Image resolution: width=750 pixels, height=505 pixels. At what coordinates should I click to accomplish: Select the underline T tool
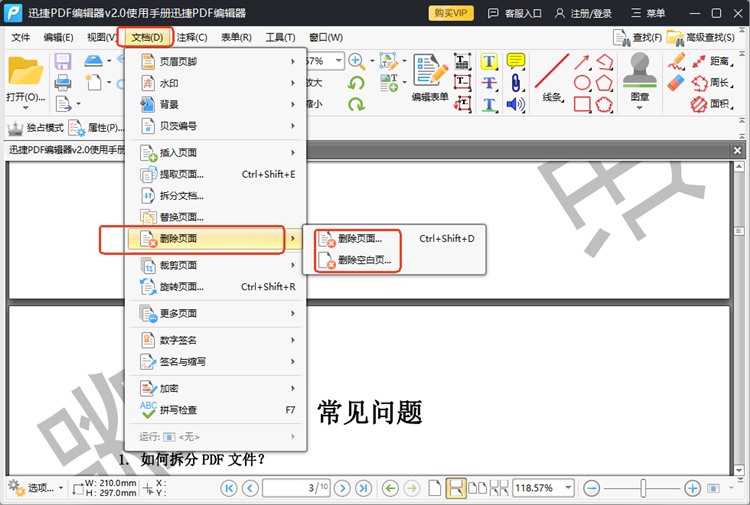(489, 104)
